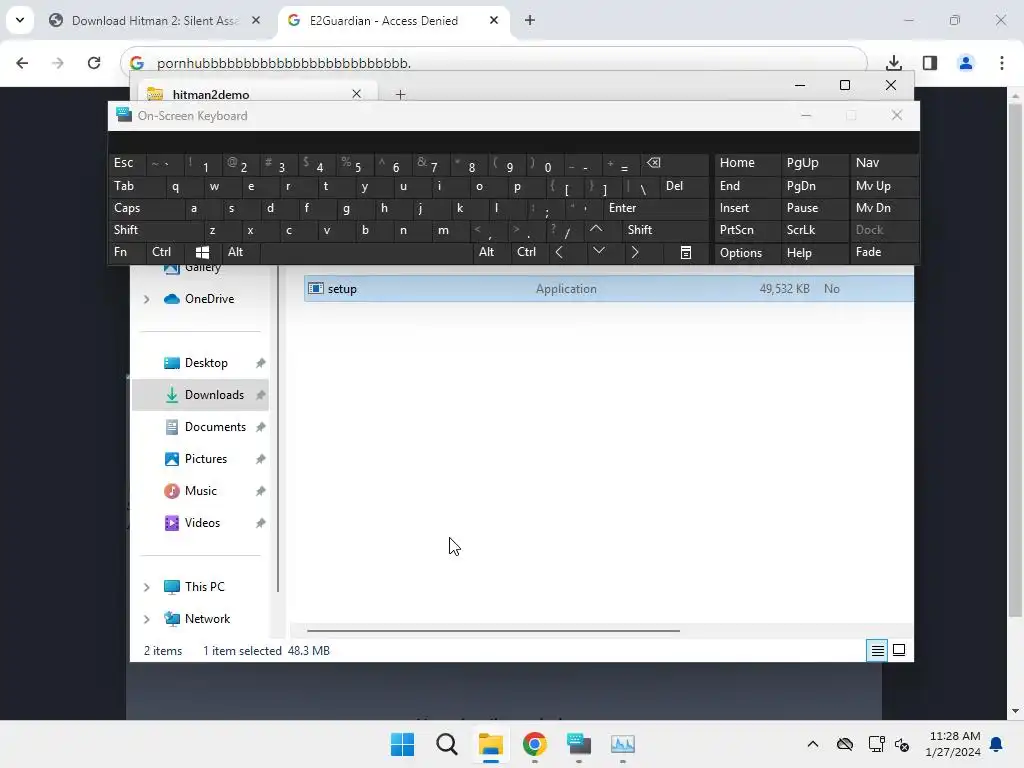Add a new File Explorer tab
Image resolution: width=1024 pixels, height=768 pixels.
coord(400,95)
